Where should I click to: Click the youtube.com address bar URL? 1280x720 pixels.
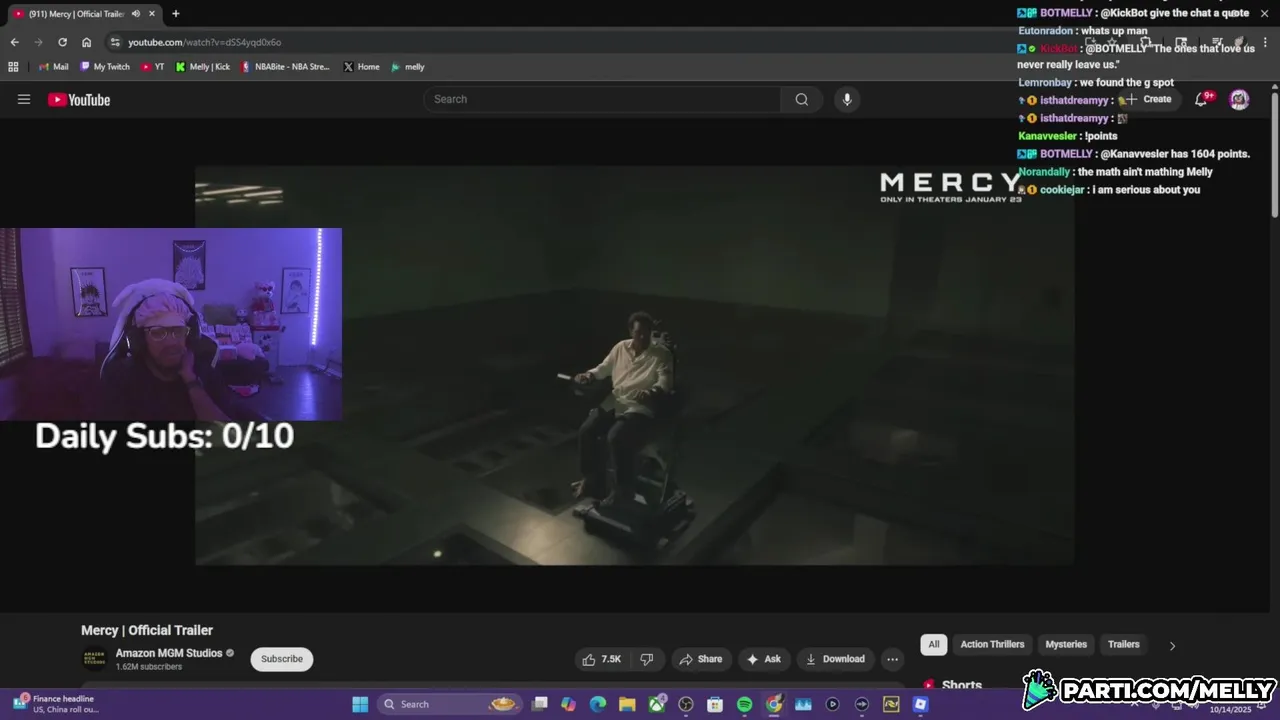click(205, 42)
